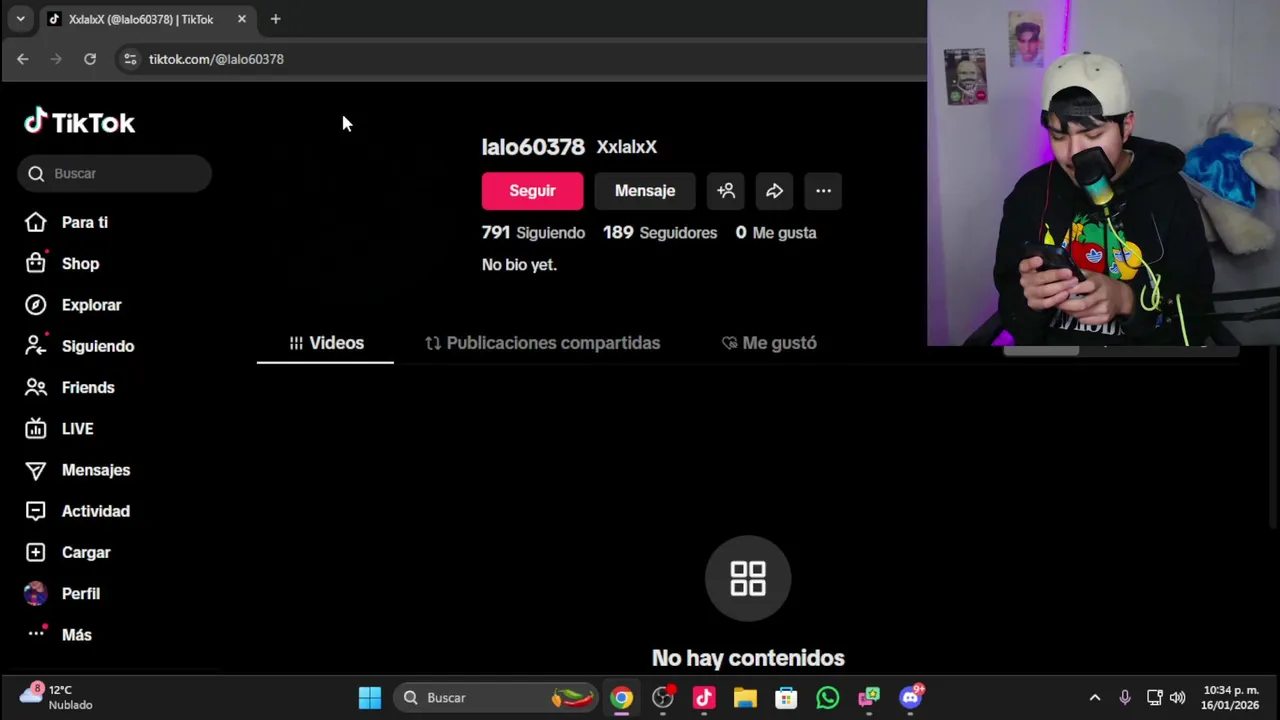Open the tab search dropdown arrow

click(20, 19)
